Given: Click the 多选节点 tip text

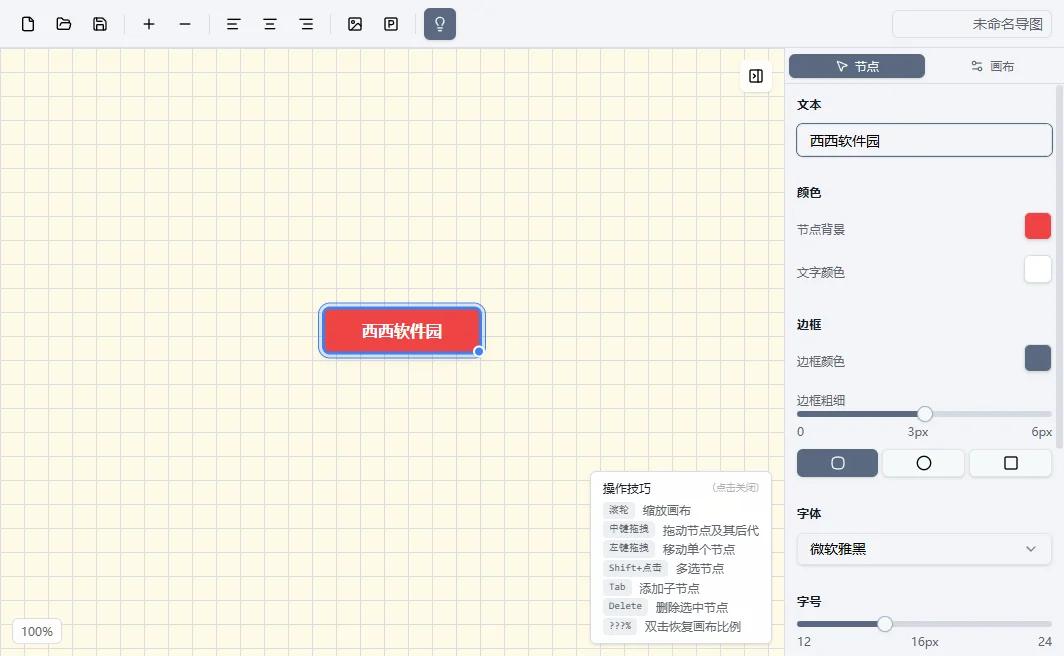Looking at the screenshot, I should tap(700, 568).
